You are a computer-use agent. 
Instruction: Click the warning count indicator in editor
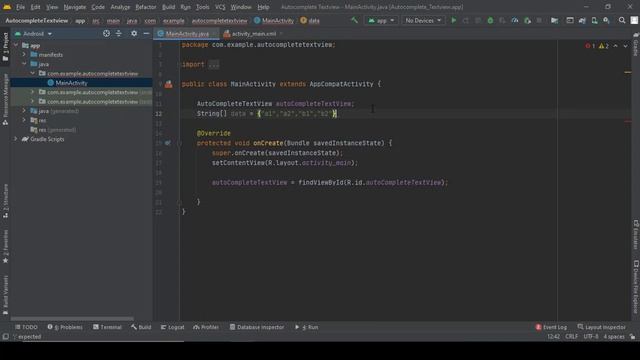(x=604, y=46)
